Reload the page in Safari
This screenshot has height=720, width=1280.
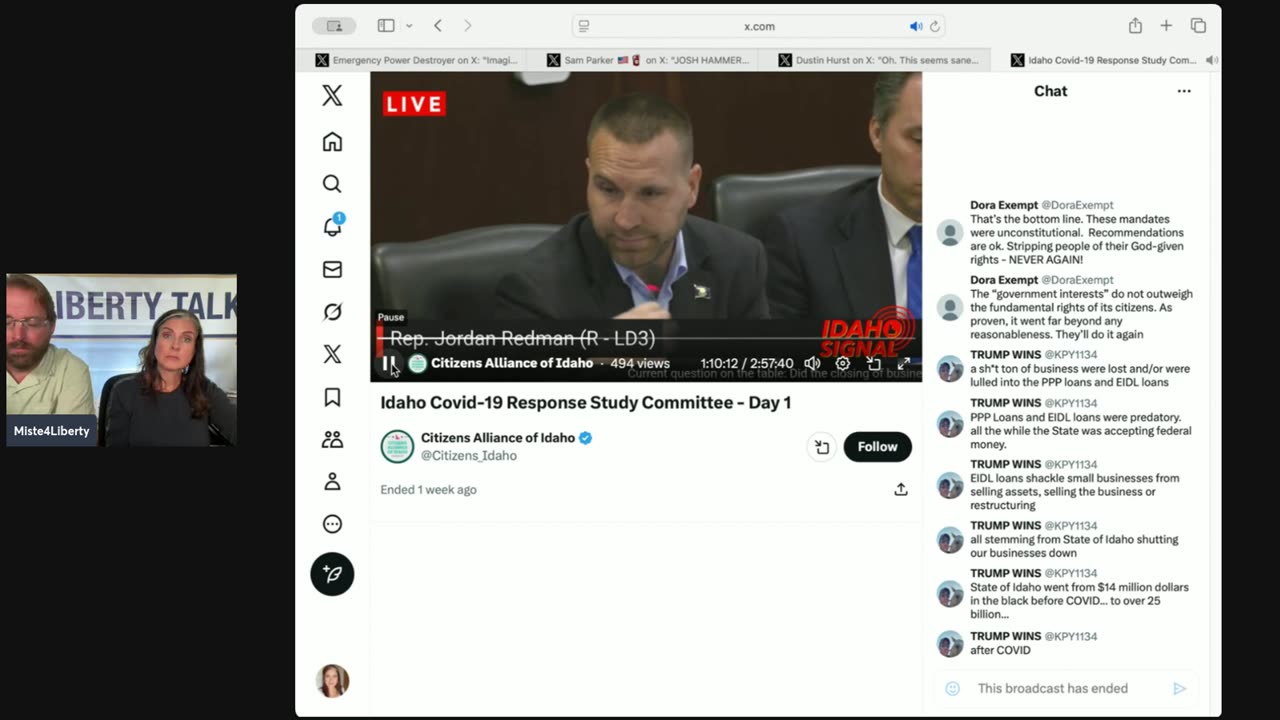click(x=935, y=26)
